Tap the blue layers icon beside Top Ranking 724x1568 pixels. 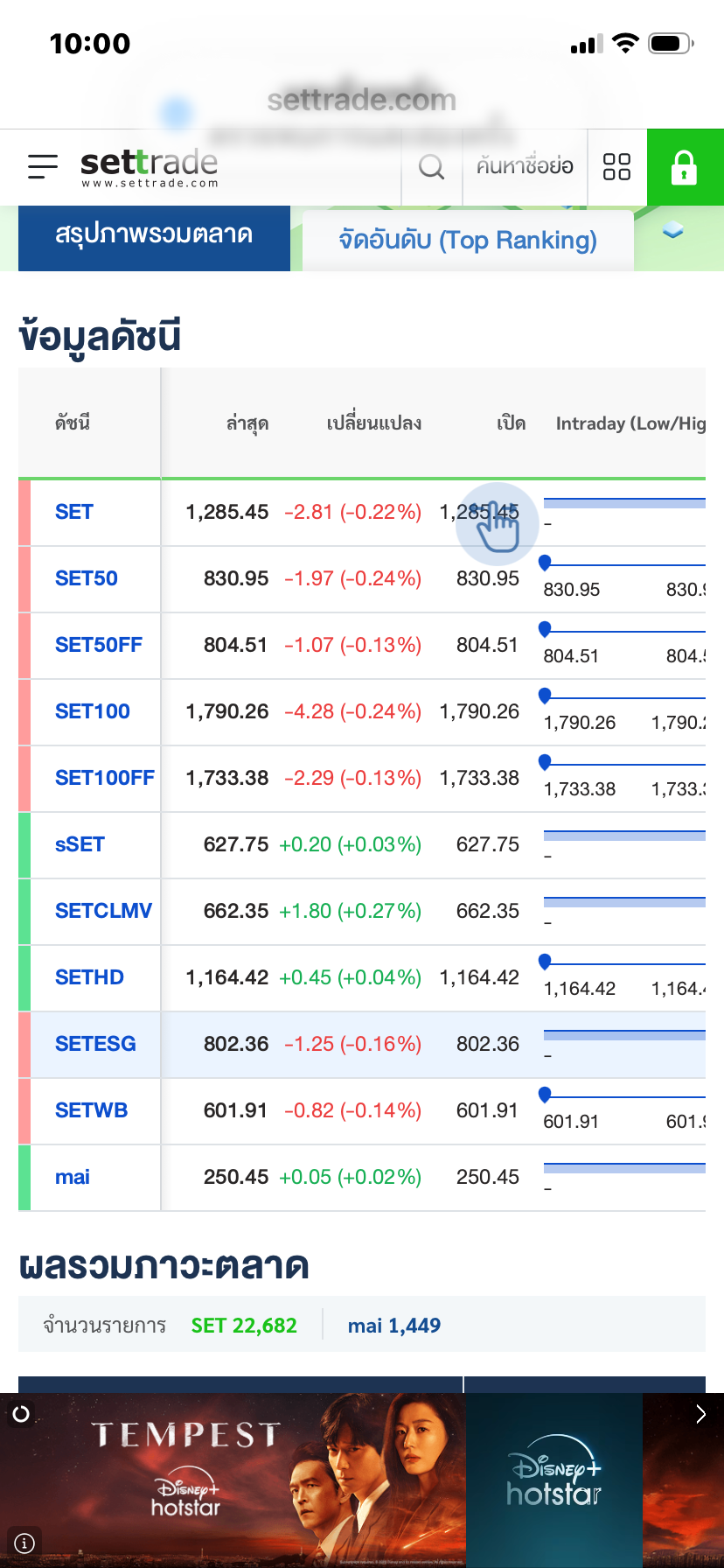tap(672, 230)
